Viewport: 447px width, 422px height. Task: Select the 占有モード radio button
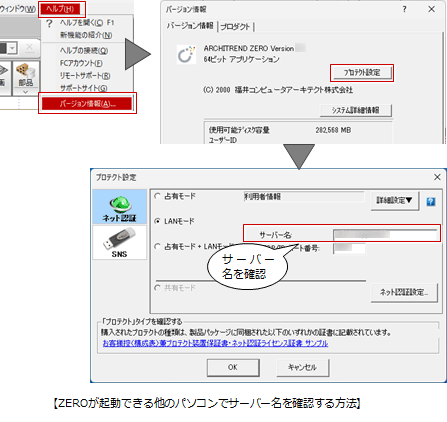click(157, 196)
